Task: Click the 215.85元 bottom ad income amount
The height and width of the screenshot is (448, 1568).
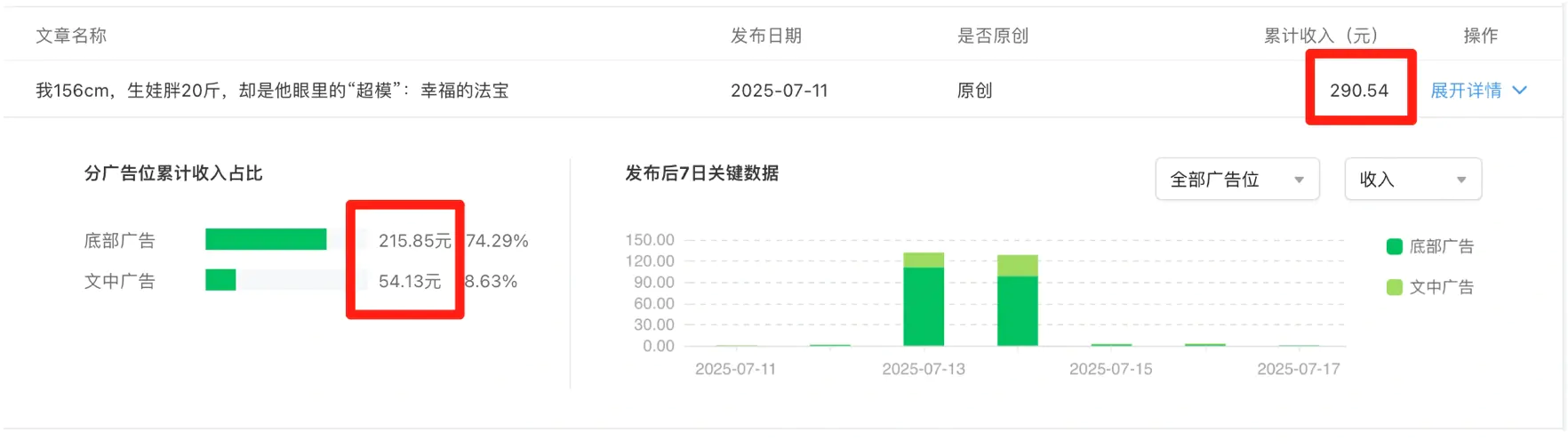Action: [414, 241]
